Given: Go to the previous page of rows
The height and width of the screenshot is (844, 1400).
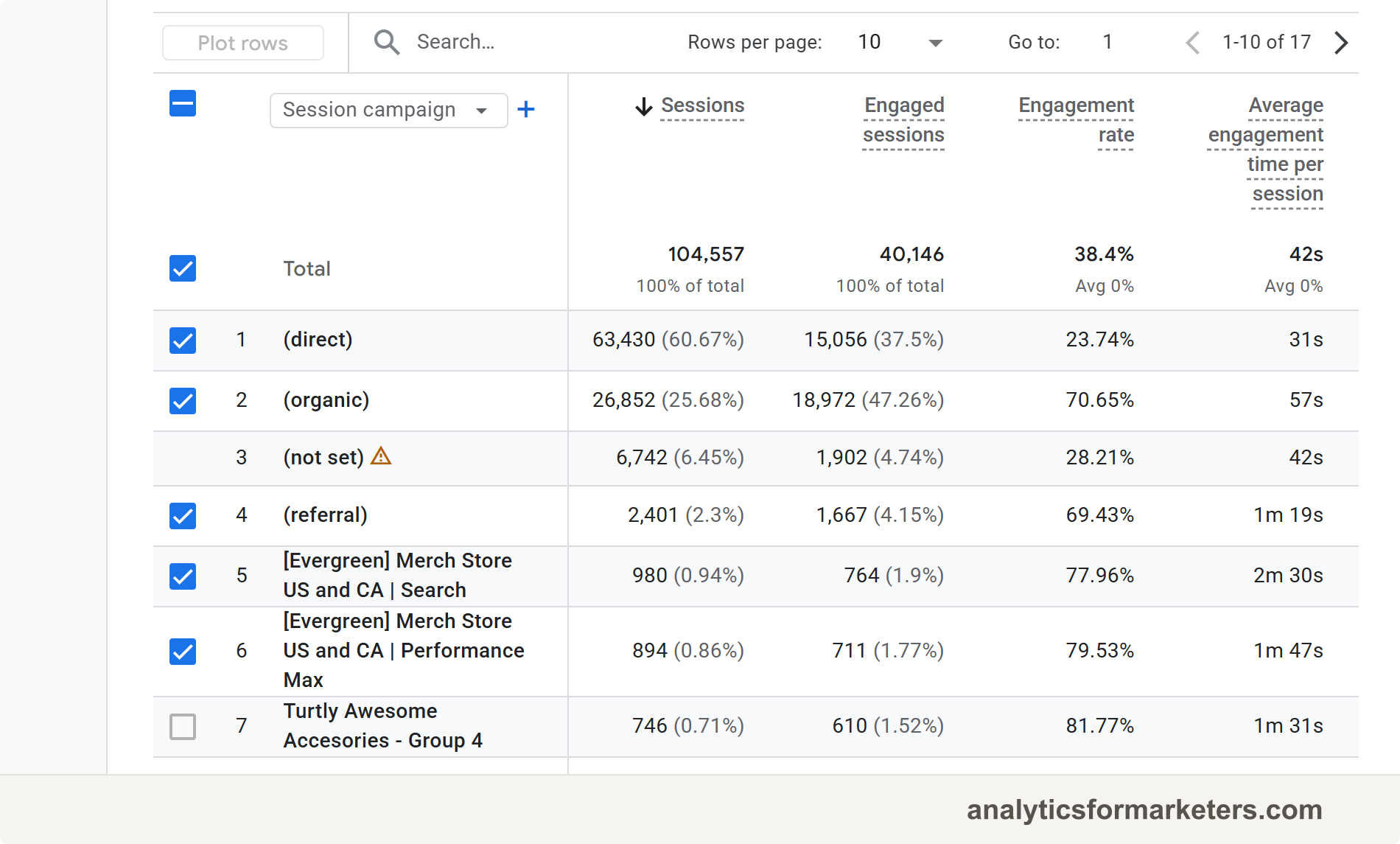Looking at the screenshot, I should pyautogui.click(x=1193, y=43).
